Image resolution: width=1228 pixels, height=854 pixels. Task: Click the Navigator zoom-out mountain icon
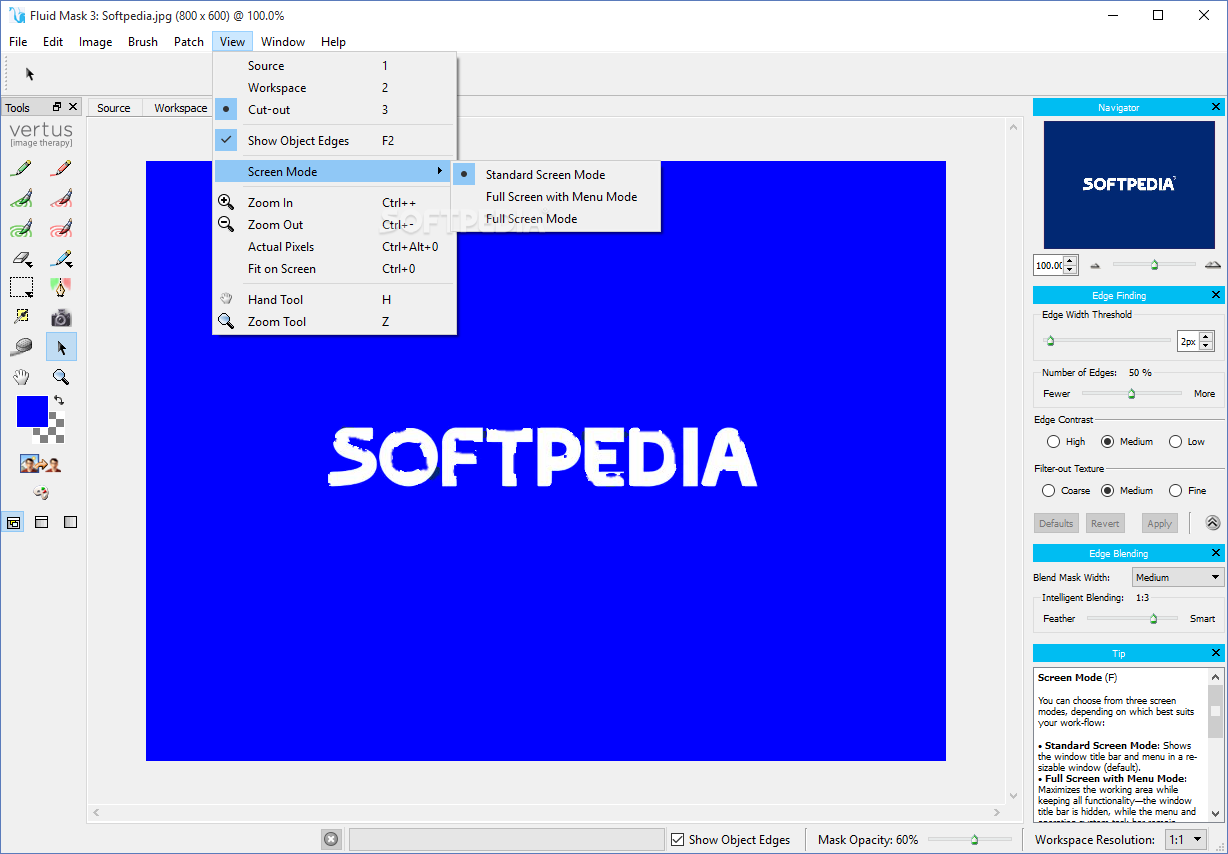coord(1095,265)
